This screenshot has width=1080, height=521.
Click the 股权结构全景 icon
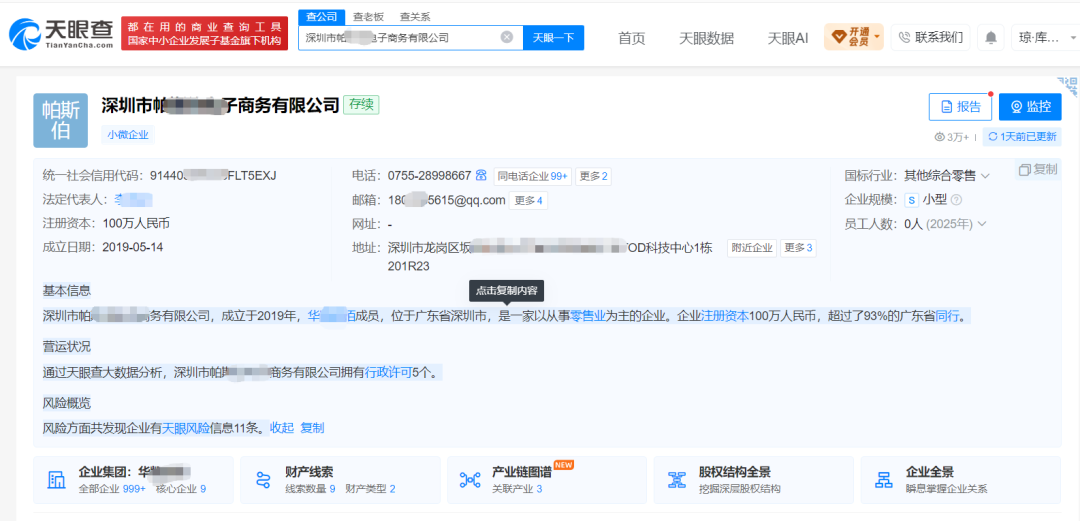coord(676,480)
